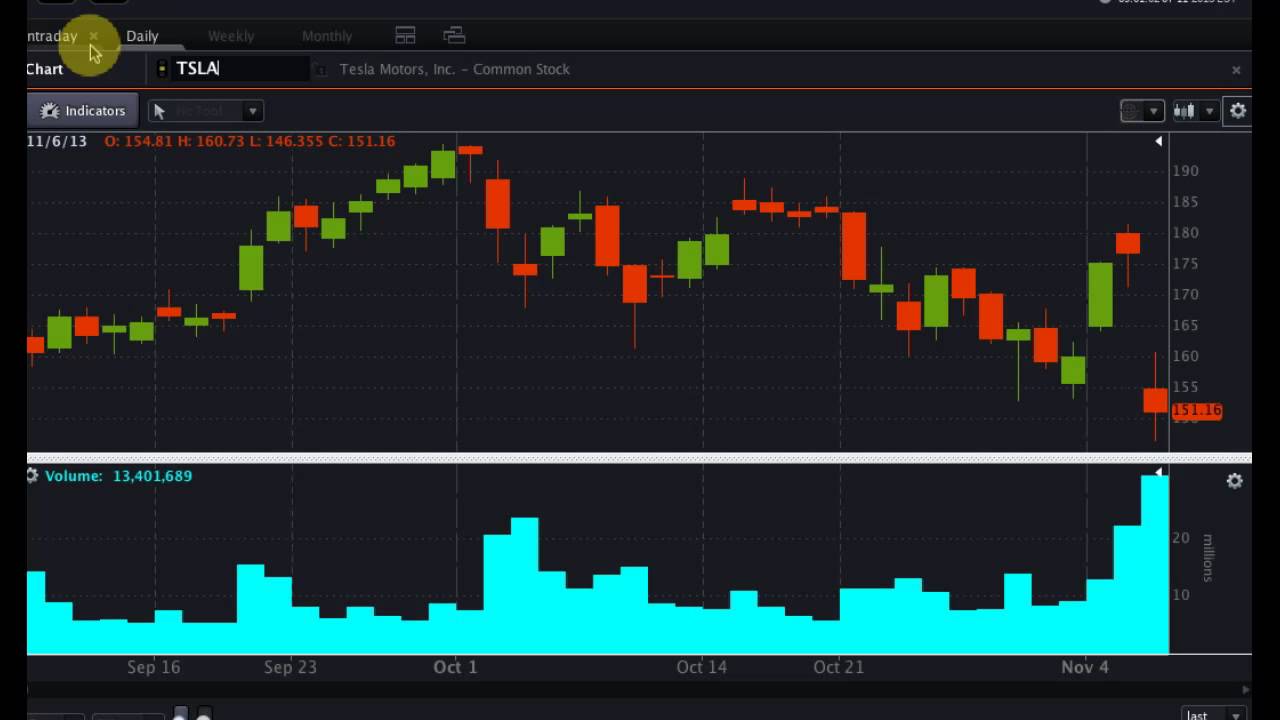Click the horizontal scrollbar right arrow
This screenshot has height=720, width=1280.
(x=1245, y=689)
